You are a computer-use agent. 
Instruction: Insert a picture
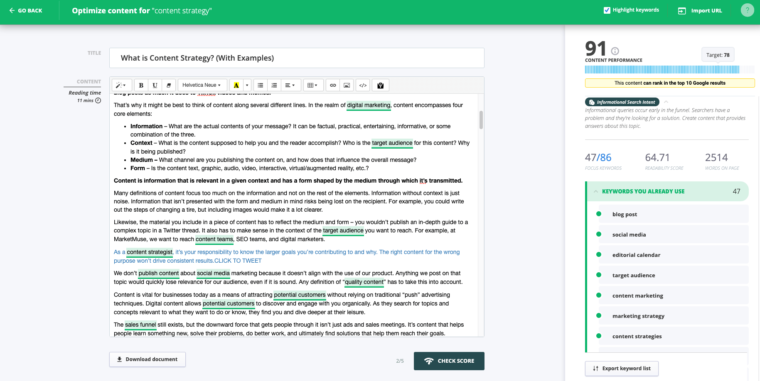click(x=347, y=85)
